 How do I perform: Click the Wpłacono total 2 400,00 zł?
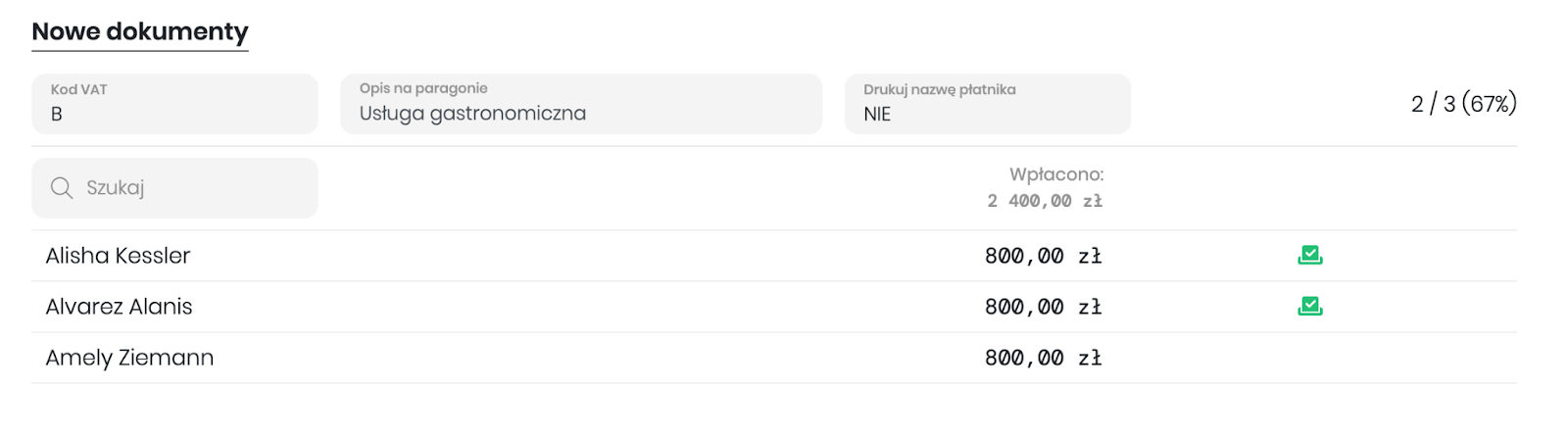[1045, 201]
